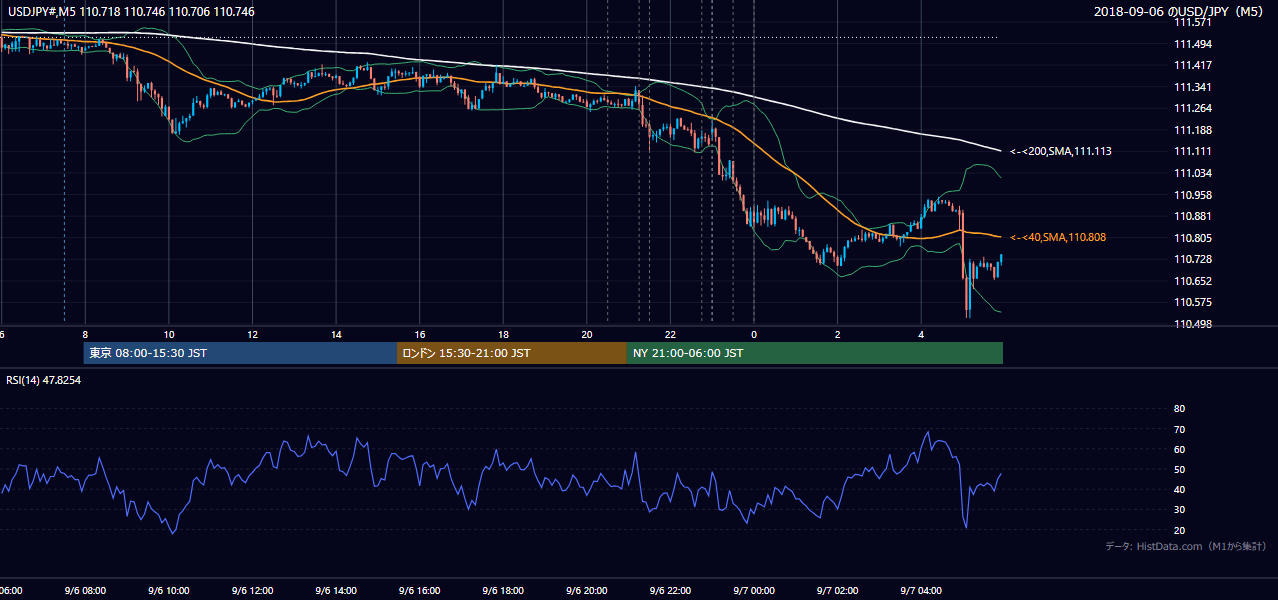Click hour label 8 above the session bars

85,335
